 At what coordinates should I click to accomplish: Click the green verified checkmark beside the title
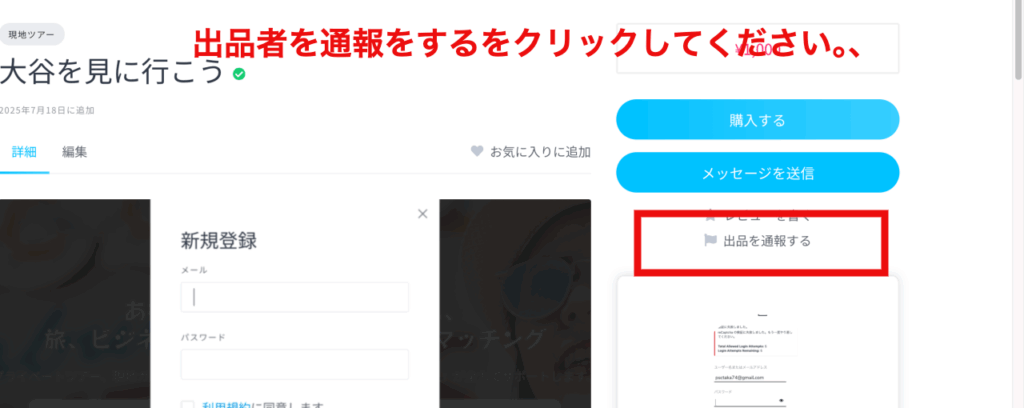click(239, 74)
